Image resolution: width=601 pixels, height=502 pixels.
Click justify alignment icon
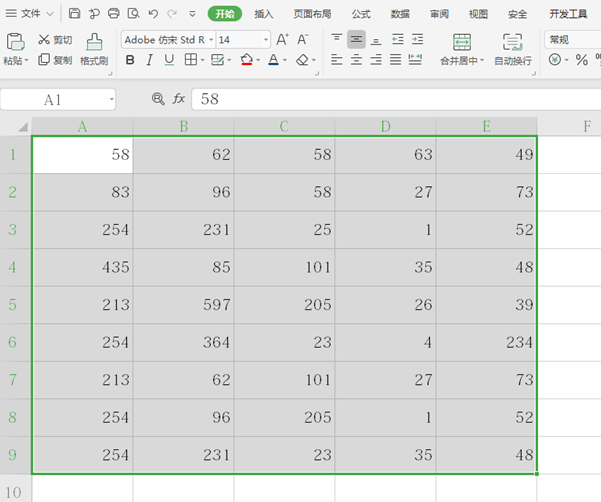tap(395, 60)
